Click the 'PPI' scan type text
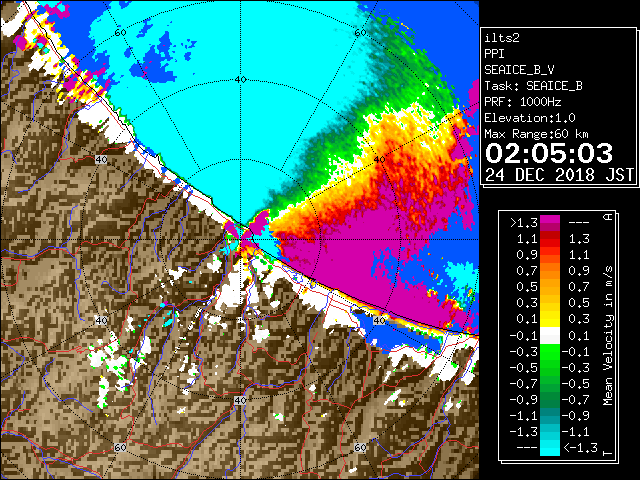The image size is (640, 480). (x=494, y=54)
